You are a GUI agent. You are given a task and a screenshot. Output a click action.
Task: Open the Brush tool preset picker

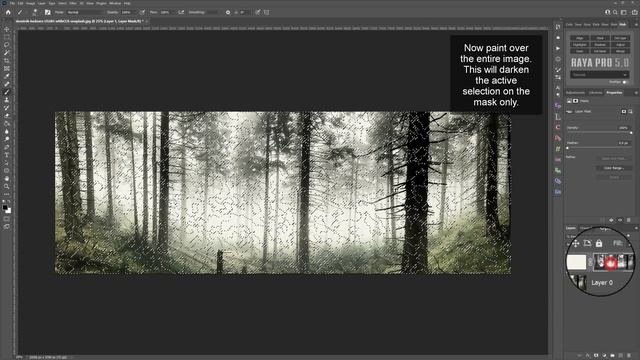21,12
